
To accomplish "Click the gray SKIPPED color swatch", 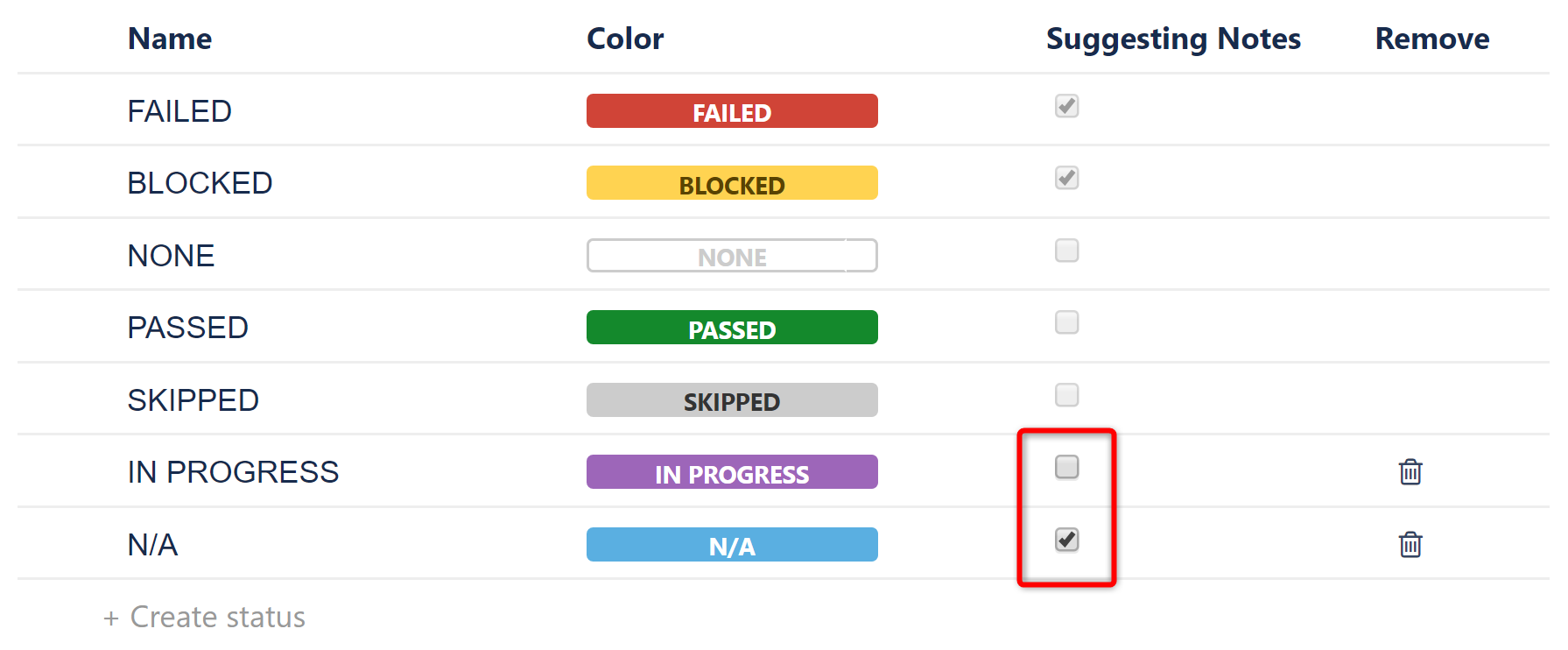I will (732, 399).
